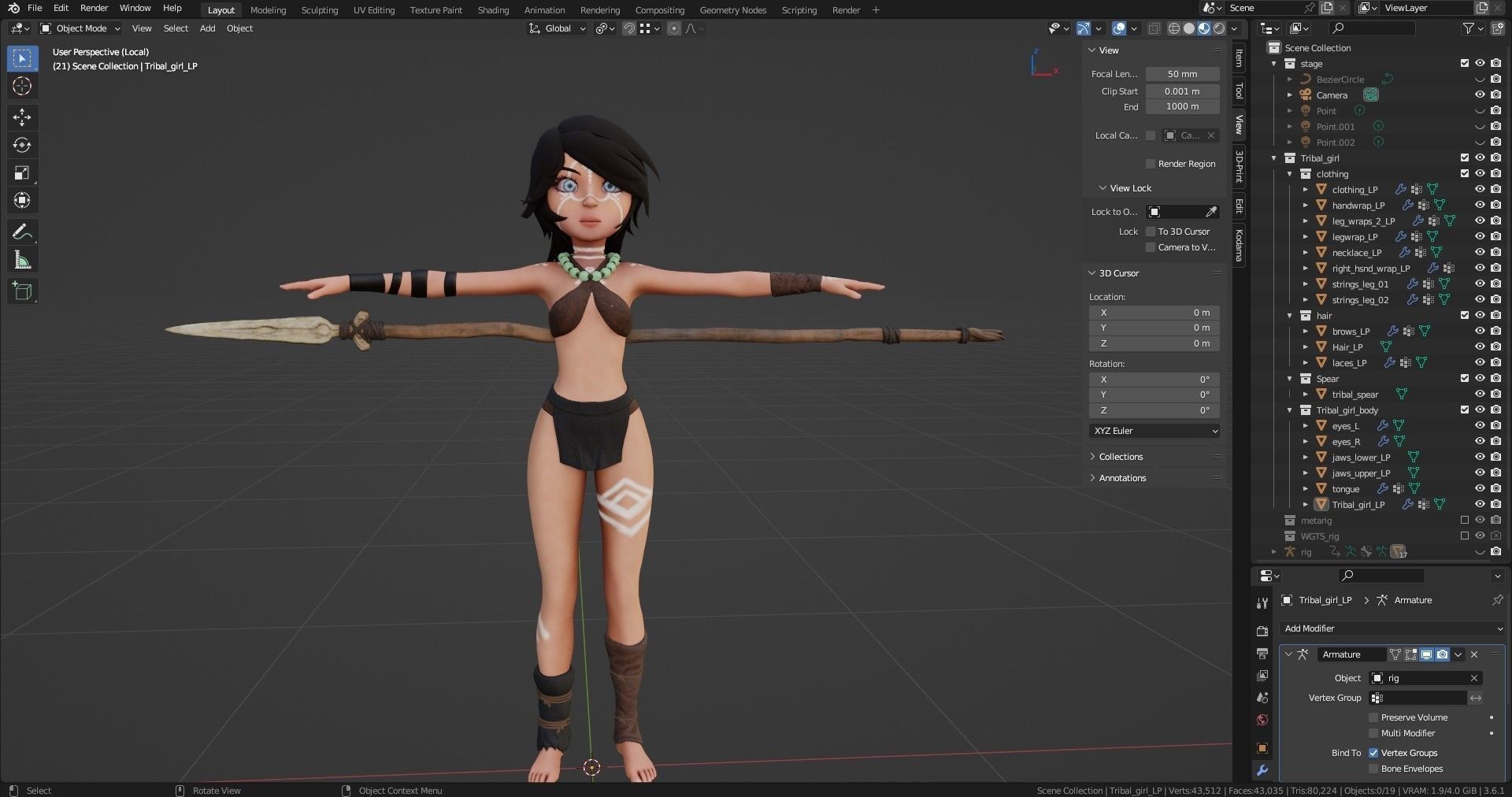Screen dimensions: 1512x797
Task: Open the Active Tool properties tab
Action: point(1262,603)
